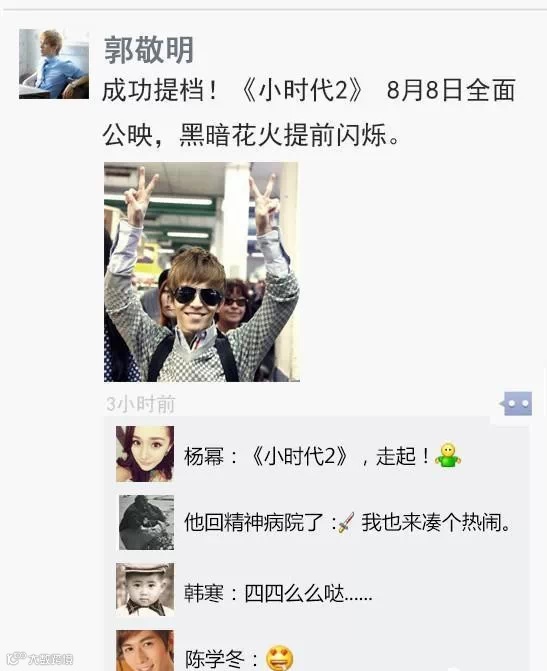Open commenter name 陈学冬
The height and width of the screenshot is (671, 547).
tap(214, 659)
